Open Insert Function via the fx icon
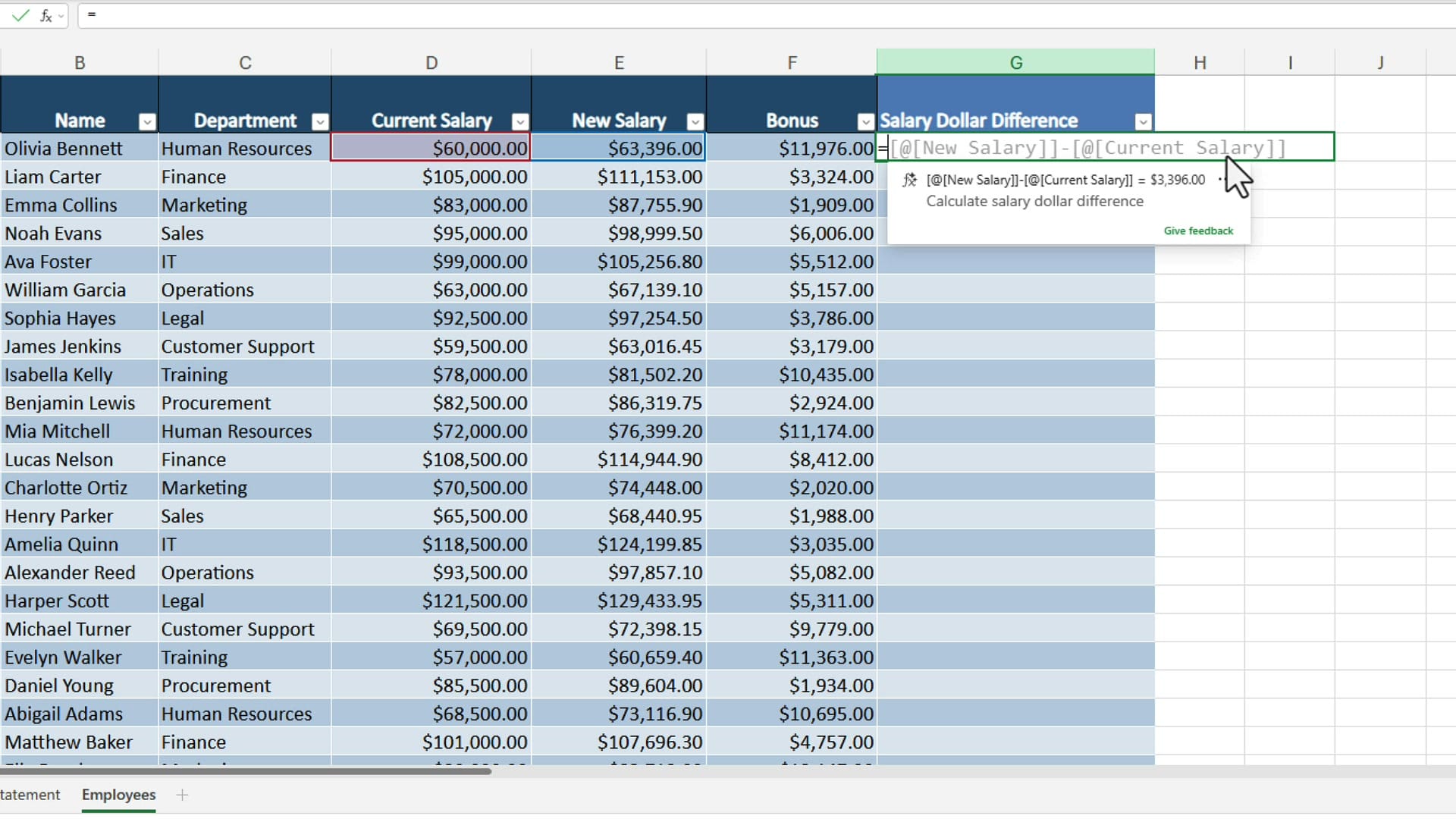The image size is (1456, 819). (44, 15)
